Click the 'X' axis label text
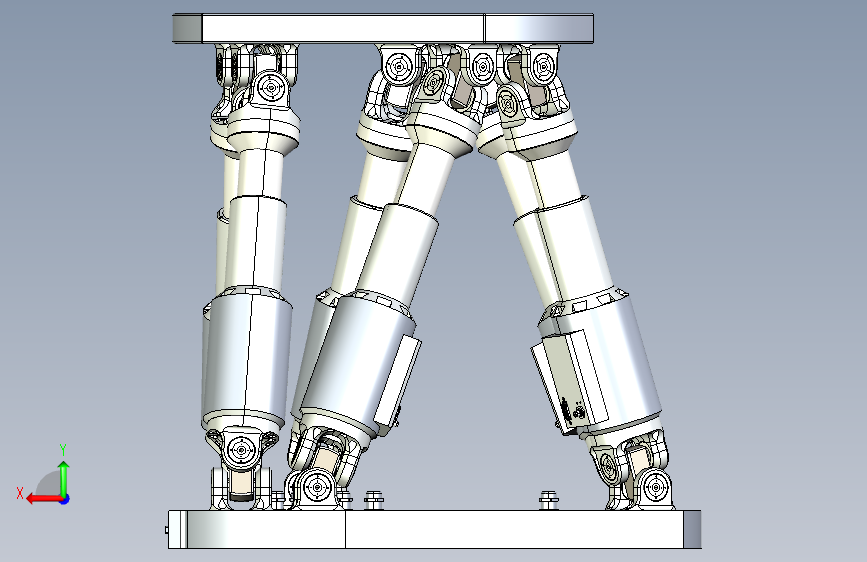This screenshot has width=867, height=562. [x=20, y=493]
